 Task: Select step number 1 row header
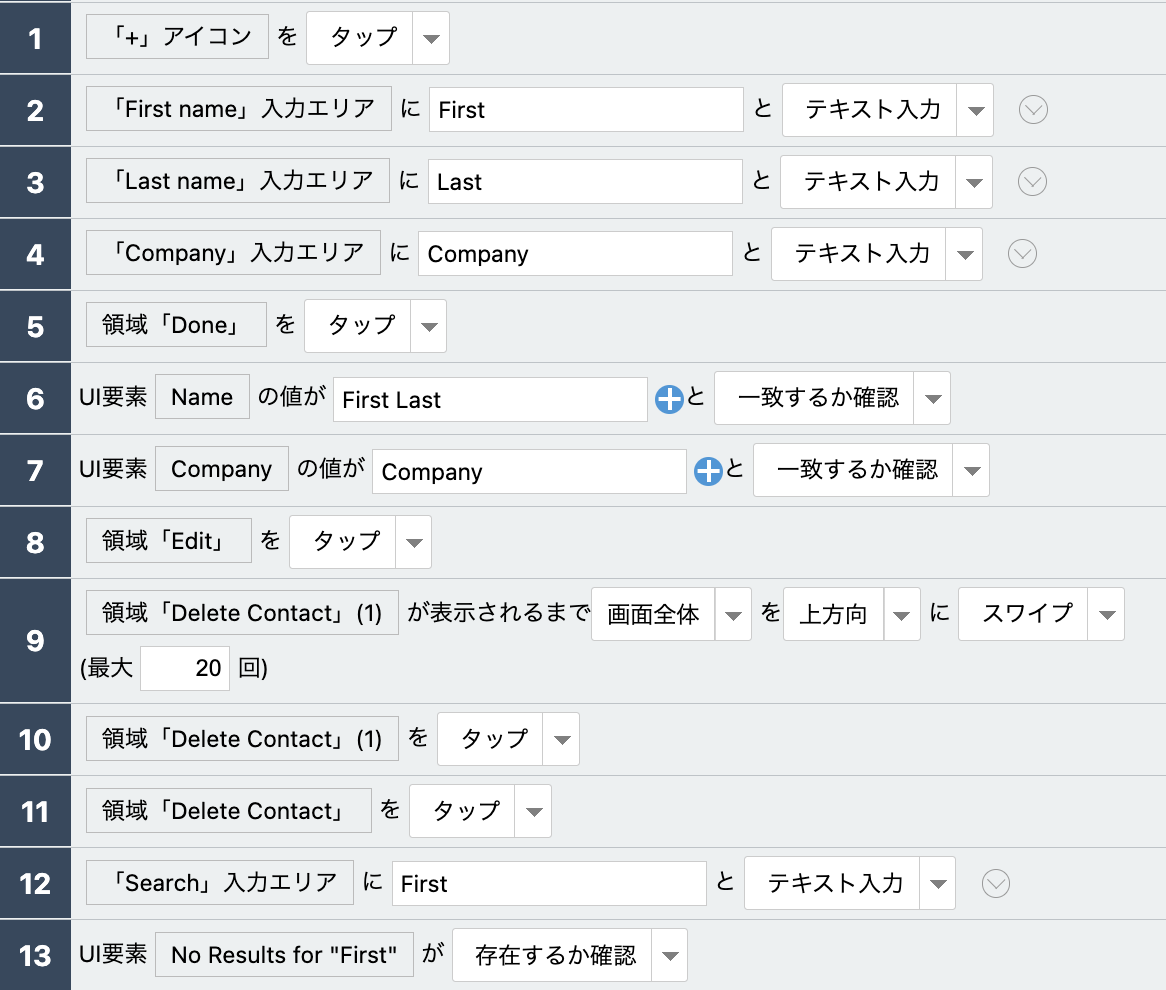point(35,38)
